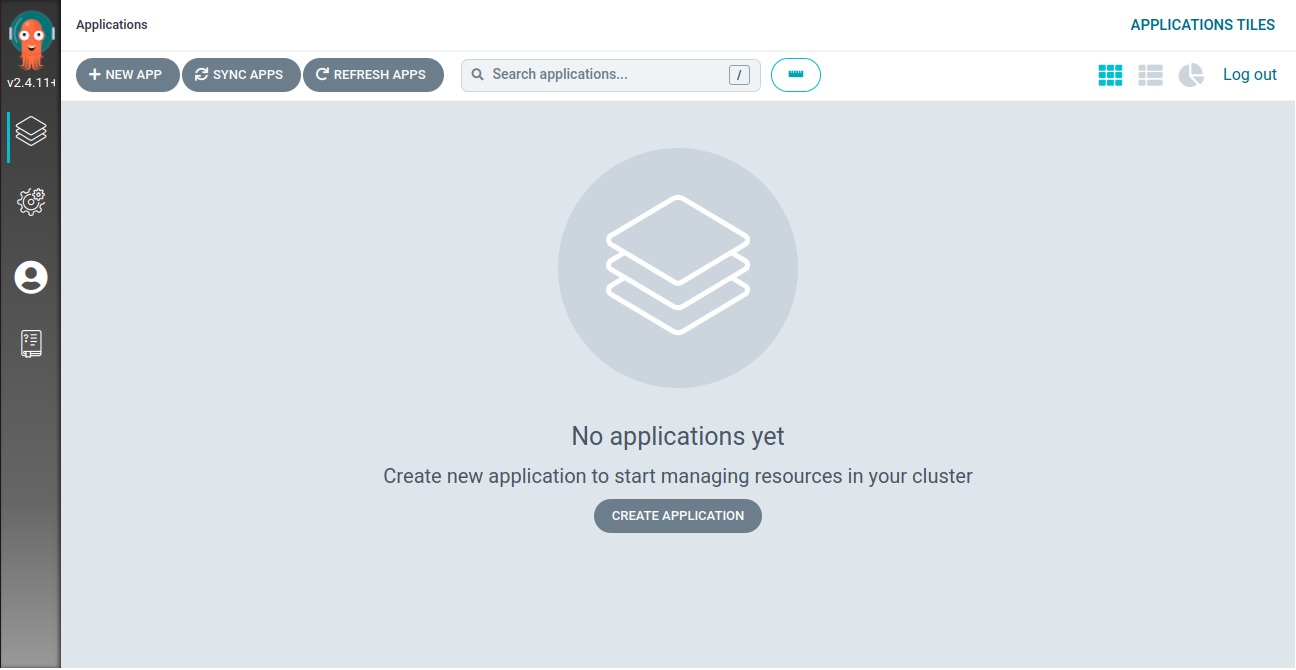
Task: Select the Applications breadcrumb label
Action: pyautogui.click(x=112, y=25)
